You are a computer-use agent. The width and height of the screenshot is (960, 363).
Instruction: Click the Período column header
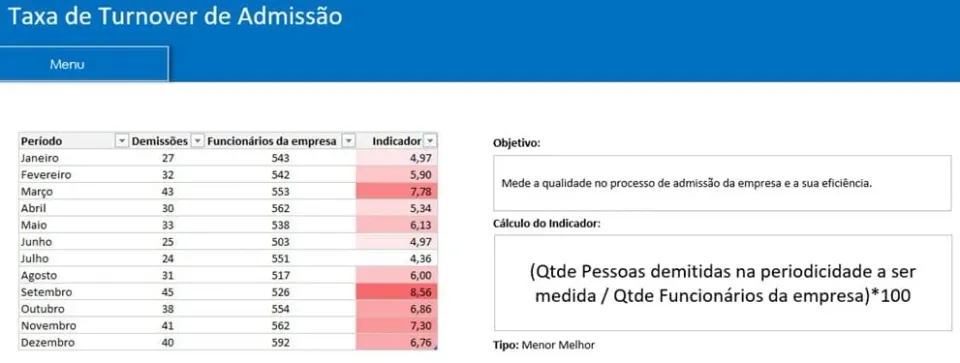pos(67,141)
